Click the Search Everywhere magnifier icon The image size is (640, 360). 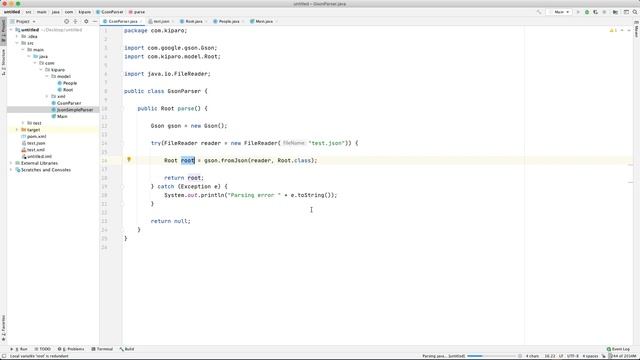pos(635,12)
